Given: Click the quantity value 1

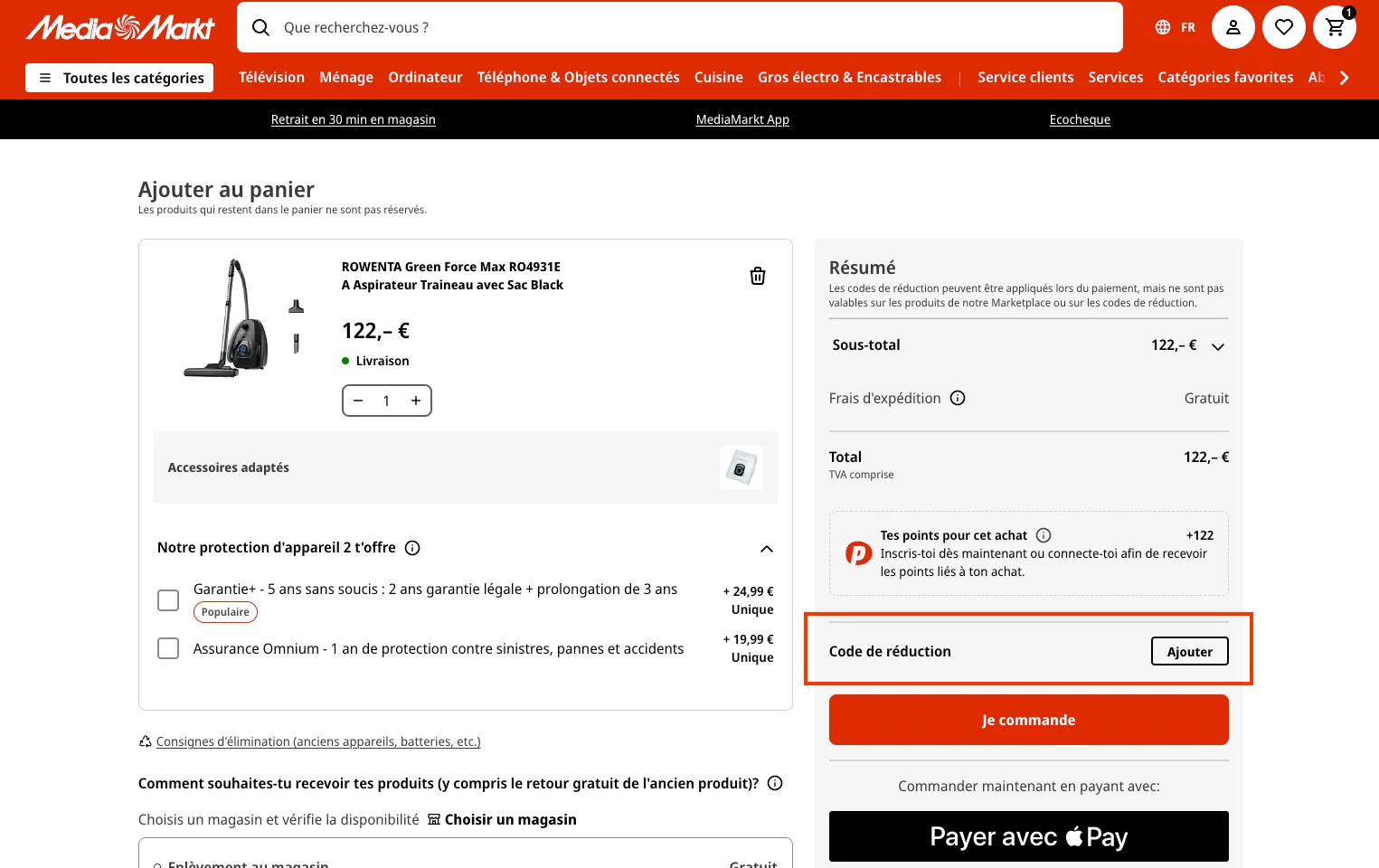Looking at the screenshot, I should click(386, 401).
